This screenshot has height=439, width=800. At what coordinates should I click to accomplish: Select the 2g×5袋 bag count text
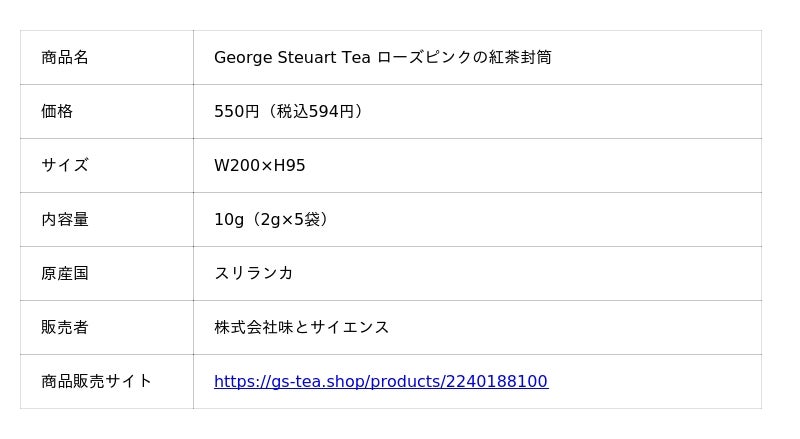click(x=290, y=219)
